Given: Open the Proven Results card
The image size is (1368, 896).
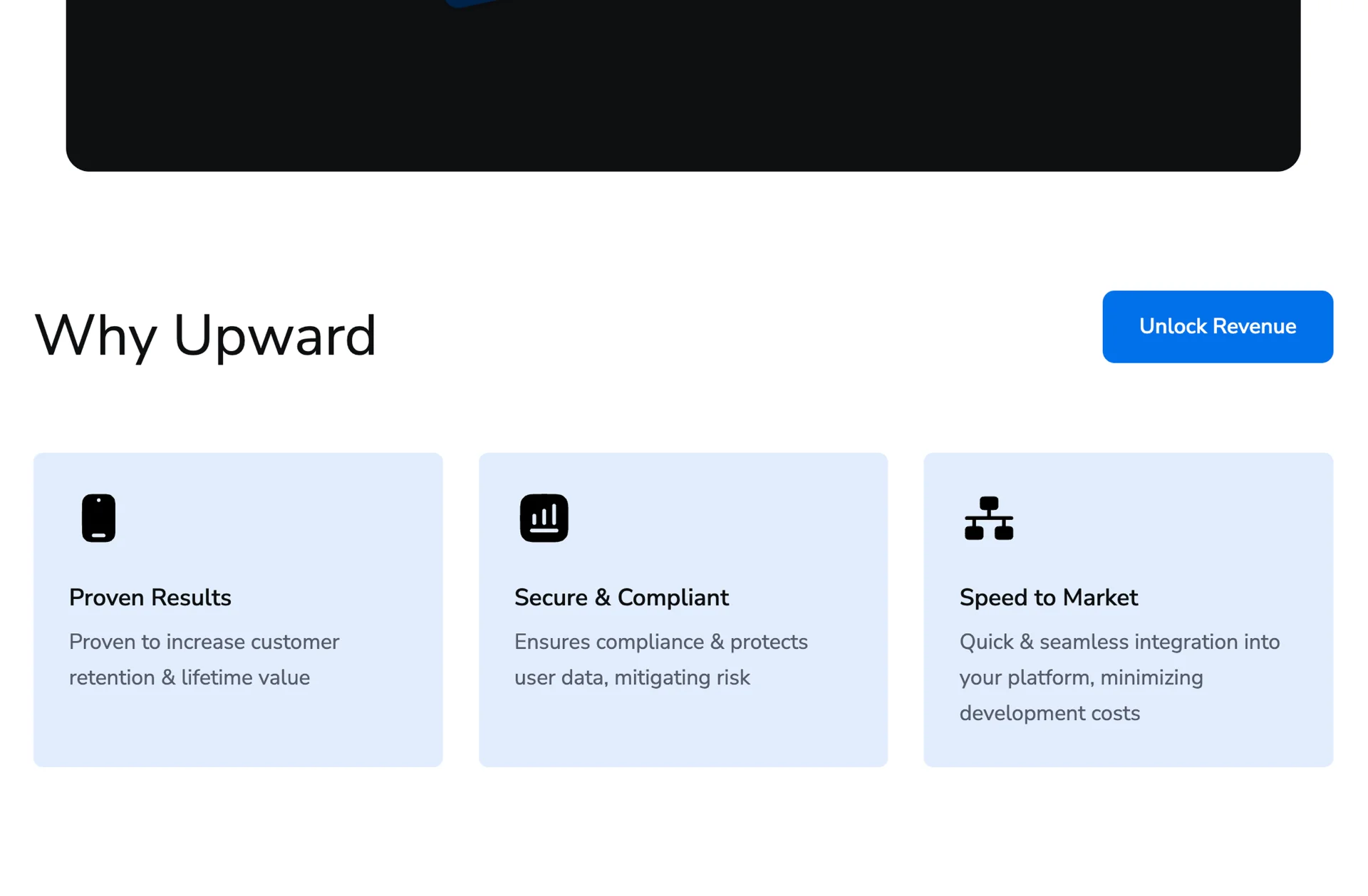Looking at the screenshot, I should point(238,610).
